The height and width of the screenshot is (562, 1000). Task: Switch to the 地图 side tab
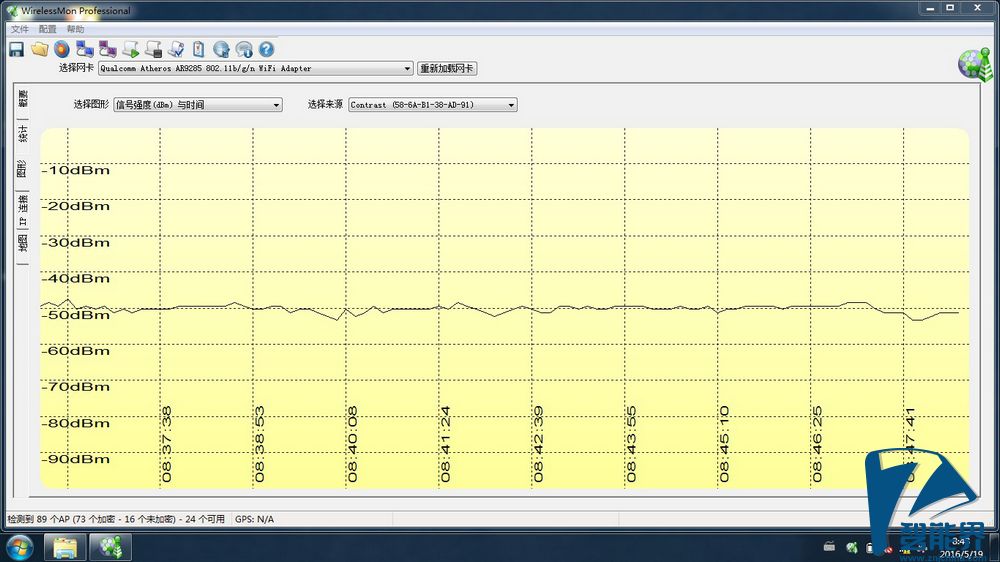[x=22, y=244]
